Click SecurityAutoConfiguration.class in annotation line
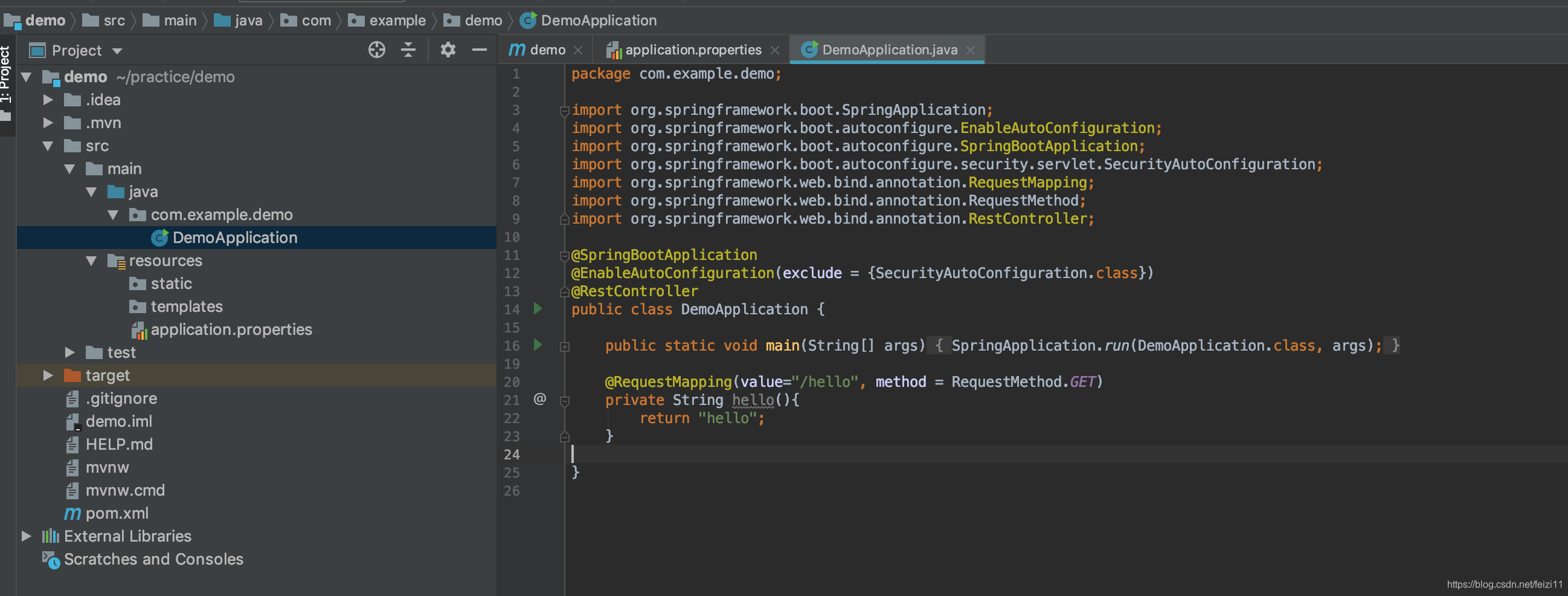This screenshot has width=1568, height=596. [x=1006, y=273]
